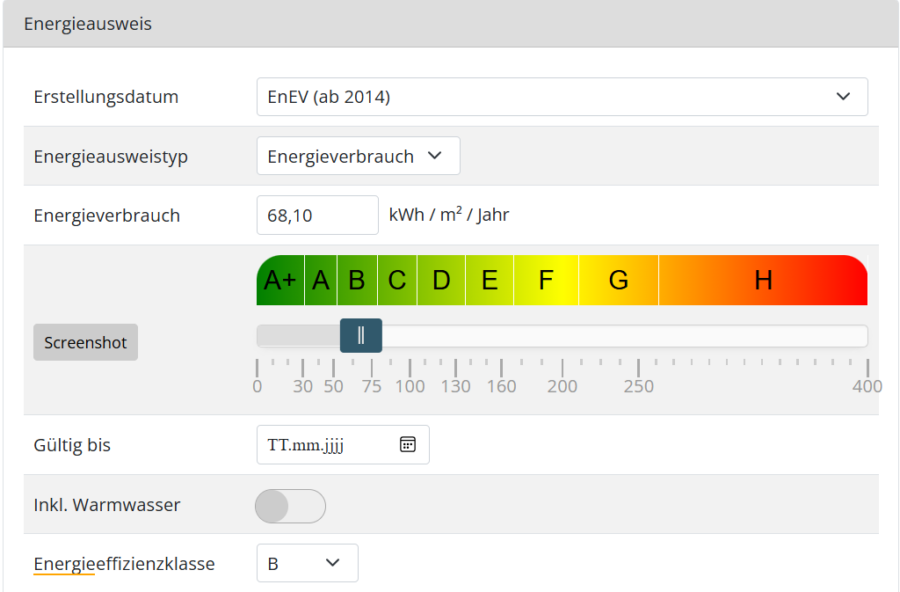Open the calendar picker icon in Gültig bis
The height and width of the screenshot is (592, 900).
coord(408,445)
